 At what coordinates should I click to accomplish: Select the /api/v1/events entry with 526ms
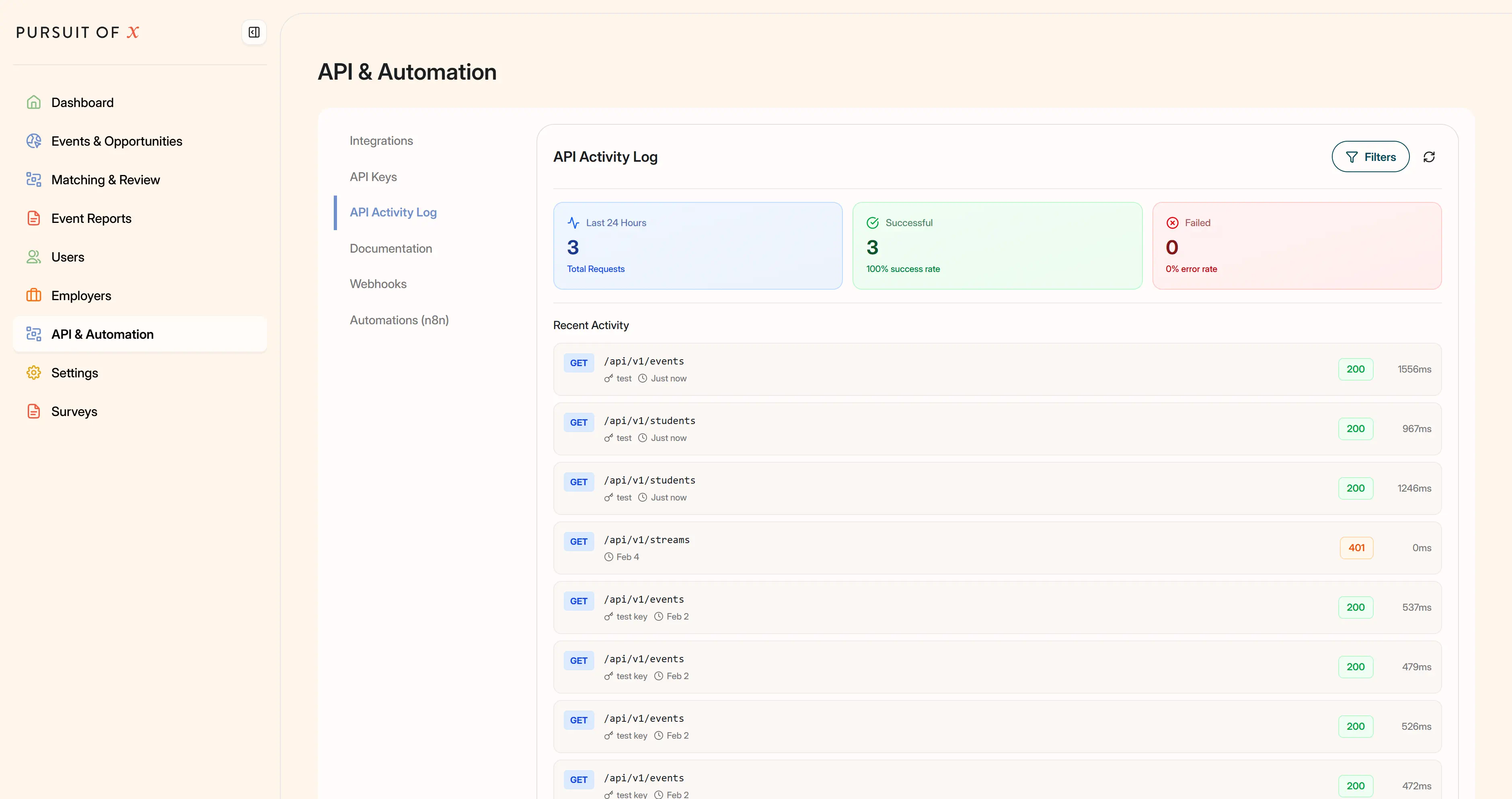pyautogui.click(x=996, y=726)
